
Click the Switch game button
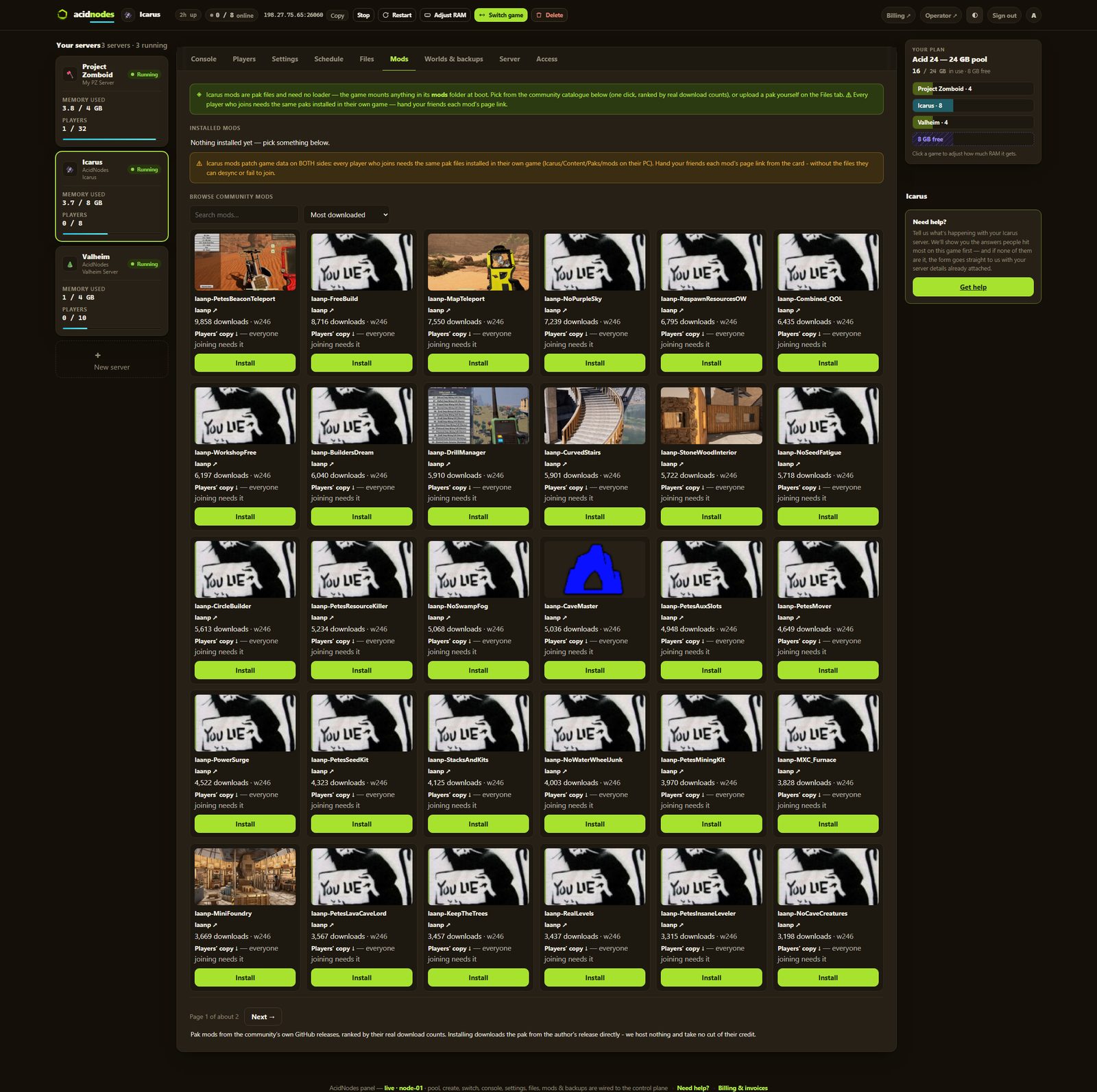tap(501, 15)
